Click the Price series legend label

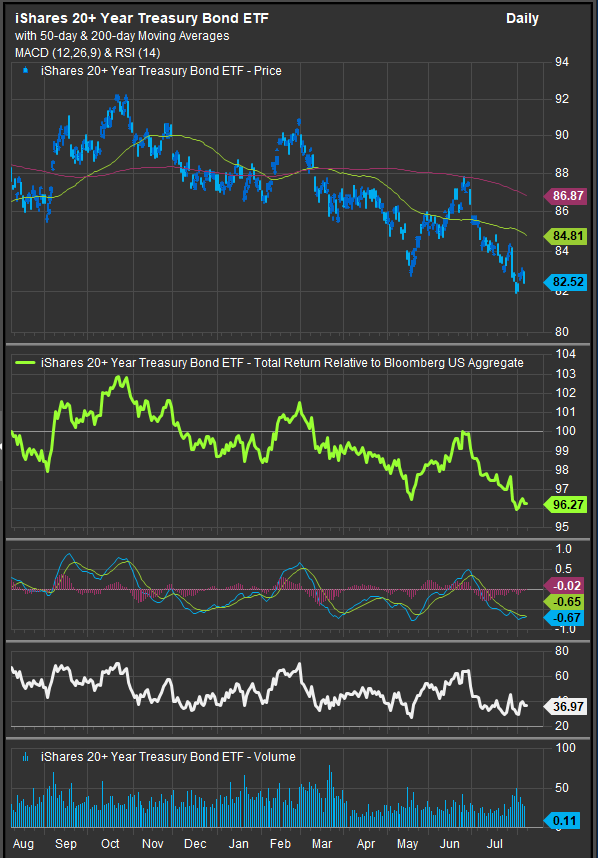pos(161,71)
